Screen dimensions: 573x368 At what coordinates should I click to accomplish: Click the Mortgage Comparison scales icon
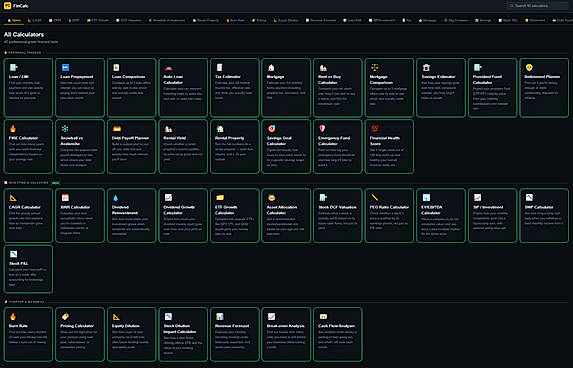[375, 68]
